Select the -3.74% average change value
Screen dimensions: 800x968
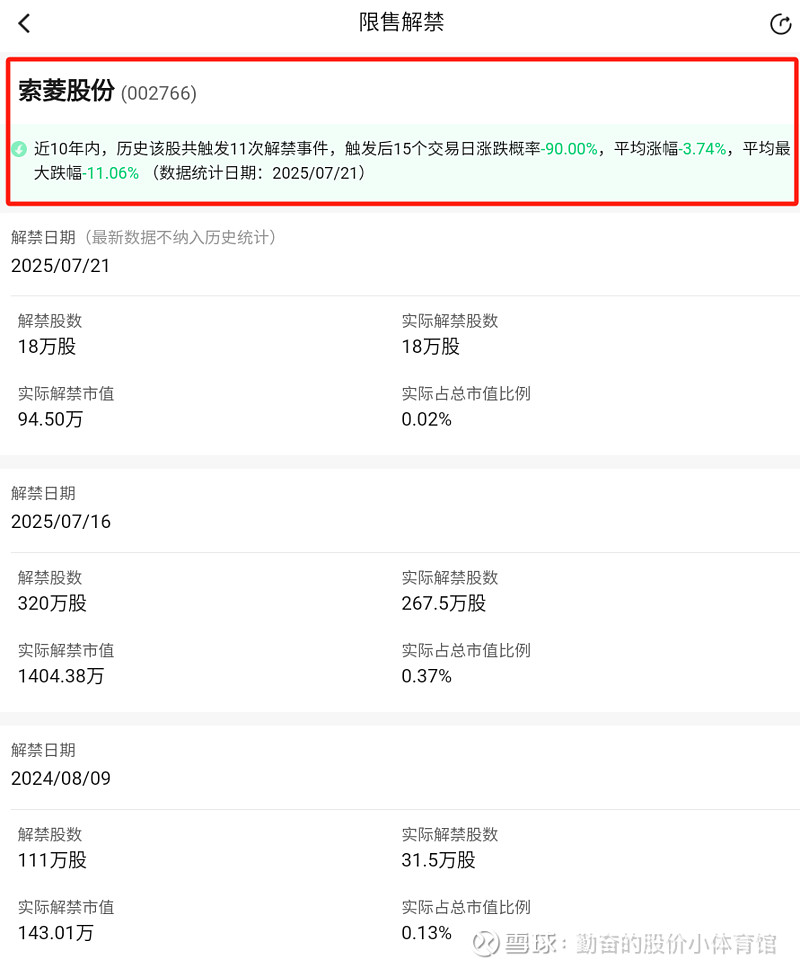tap(702, 149)
